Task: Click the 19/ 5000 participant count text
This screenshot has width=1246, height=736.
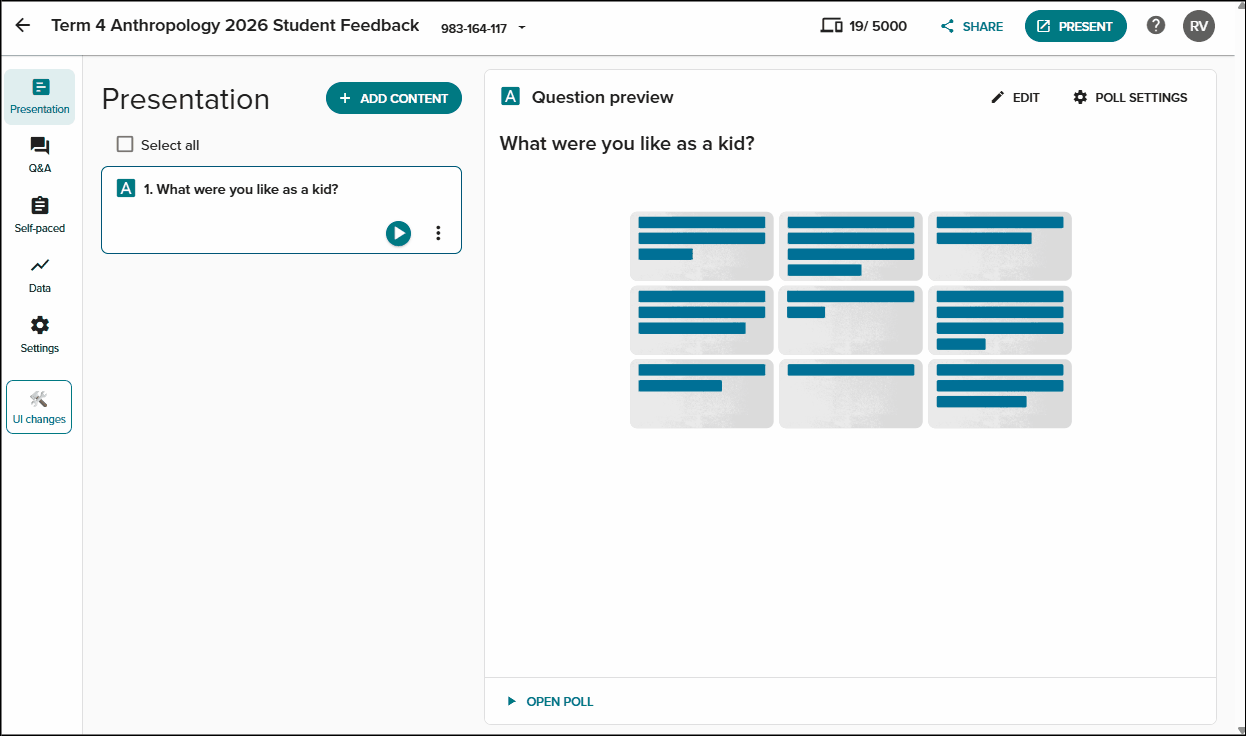Action: coord(878,27)
